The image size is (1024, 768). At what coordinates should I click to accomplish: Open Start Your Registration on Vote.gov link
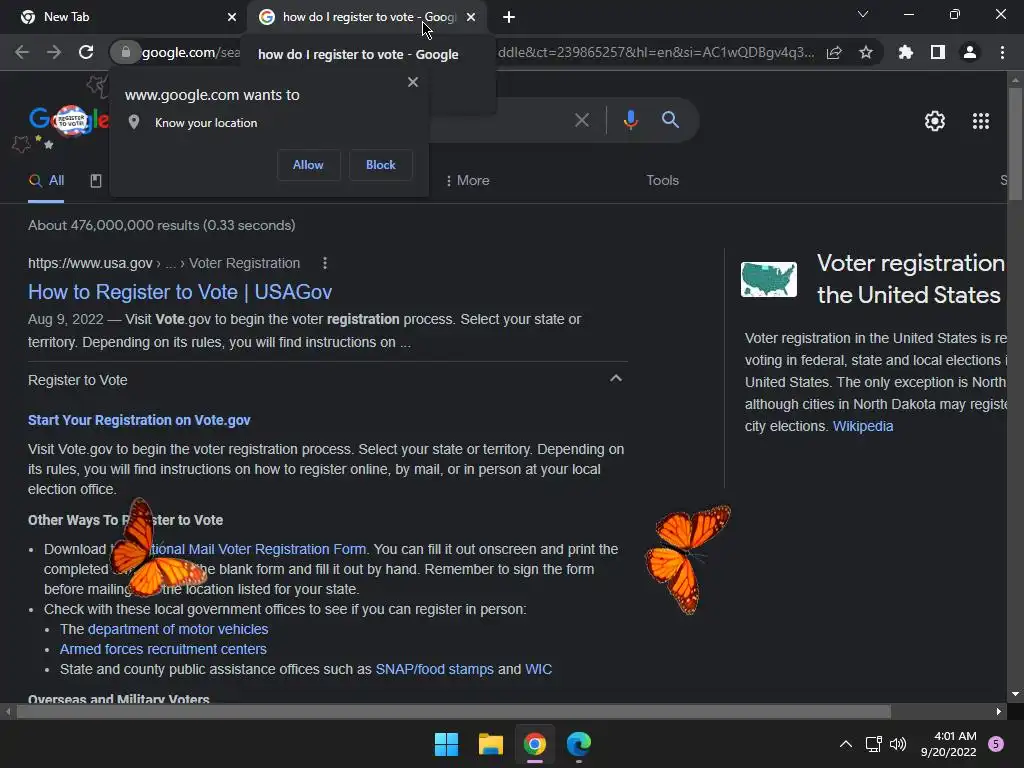(x=139, y=421)
